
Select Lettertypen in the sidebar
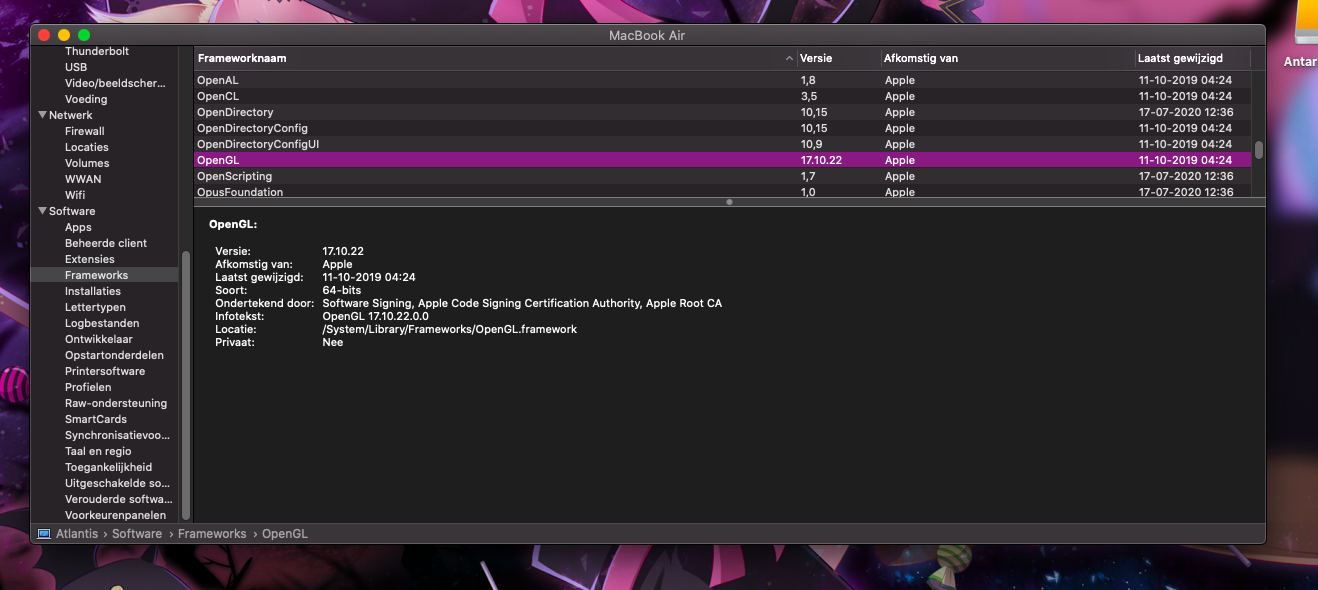point(95,307)
